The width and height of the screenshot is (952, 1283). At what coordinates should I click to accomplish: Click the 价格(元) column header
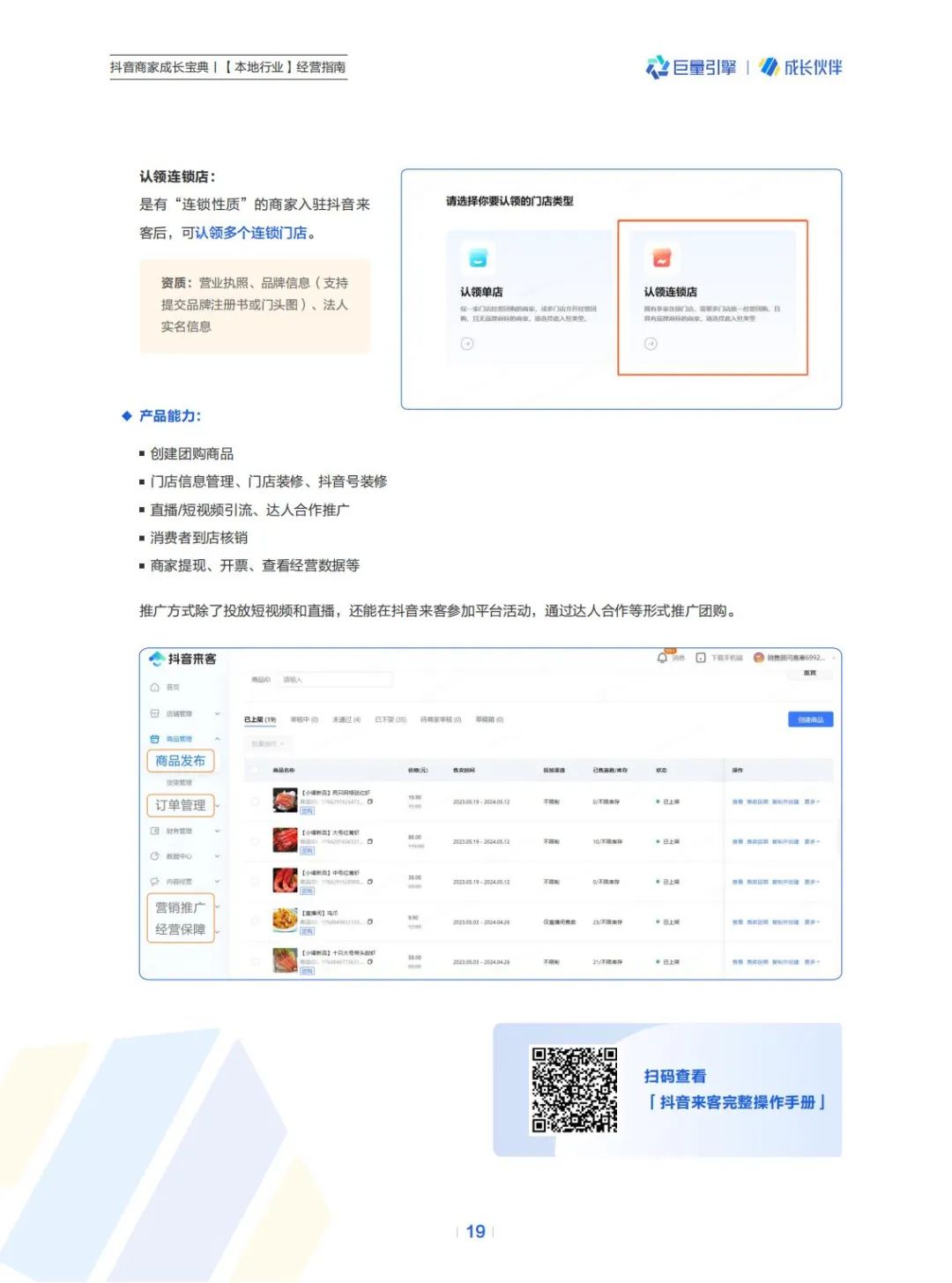pos(418,770)
